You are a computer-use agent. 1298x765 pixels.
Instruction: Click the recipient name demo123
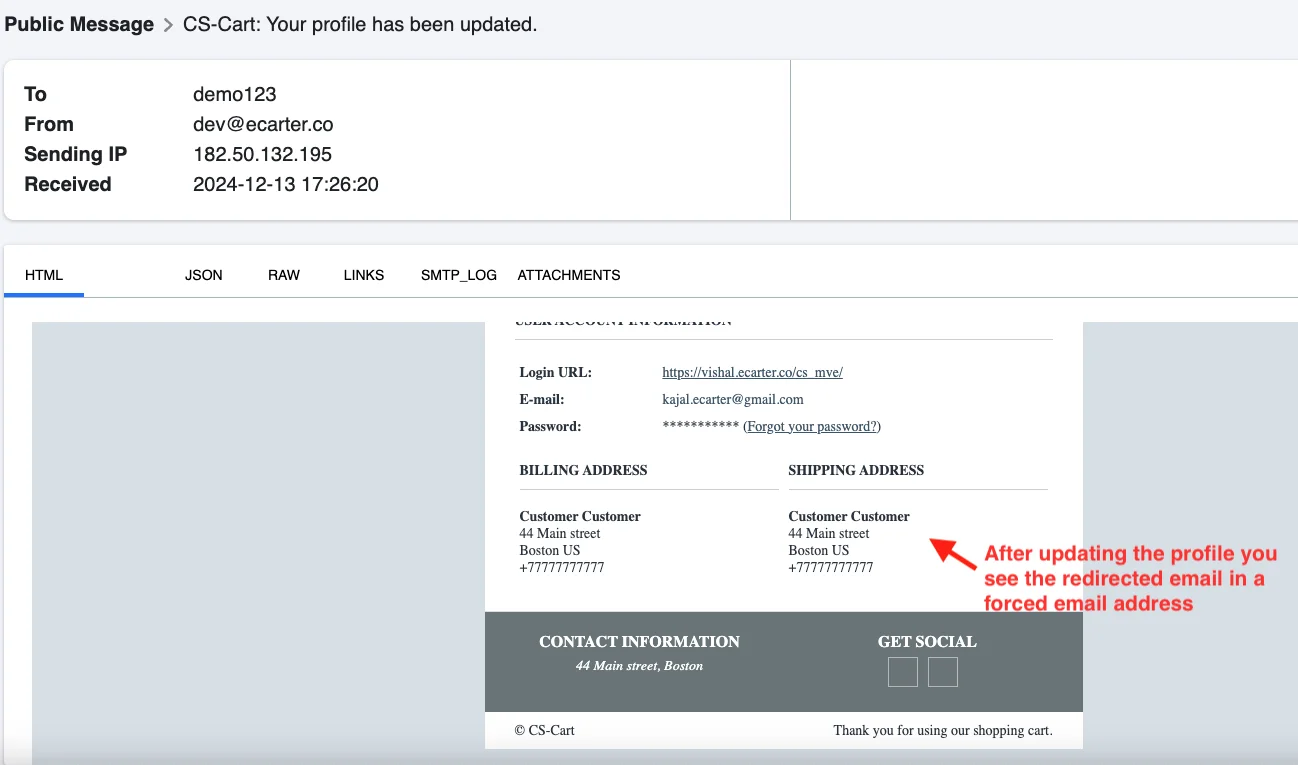point(234,94)
